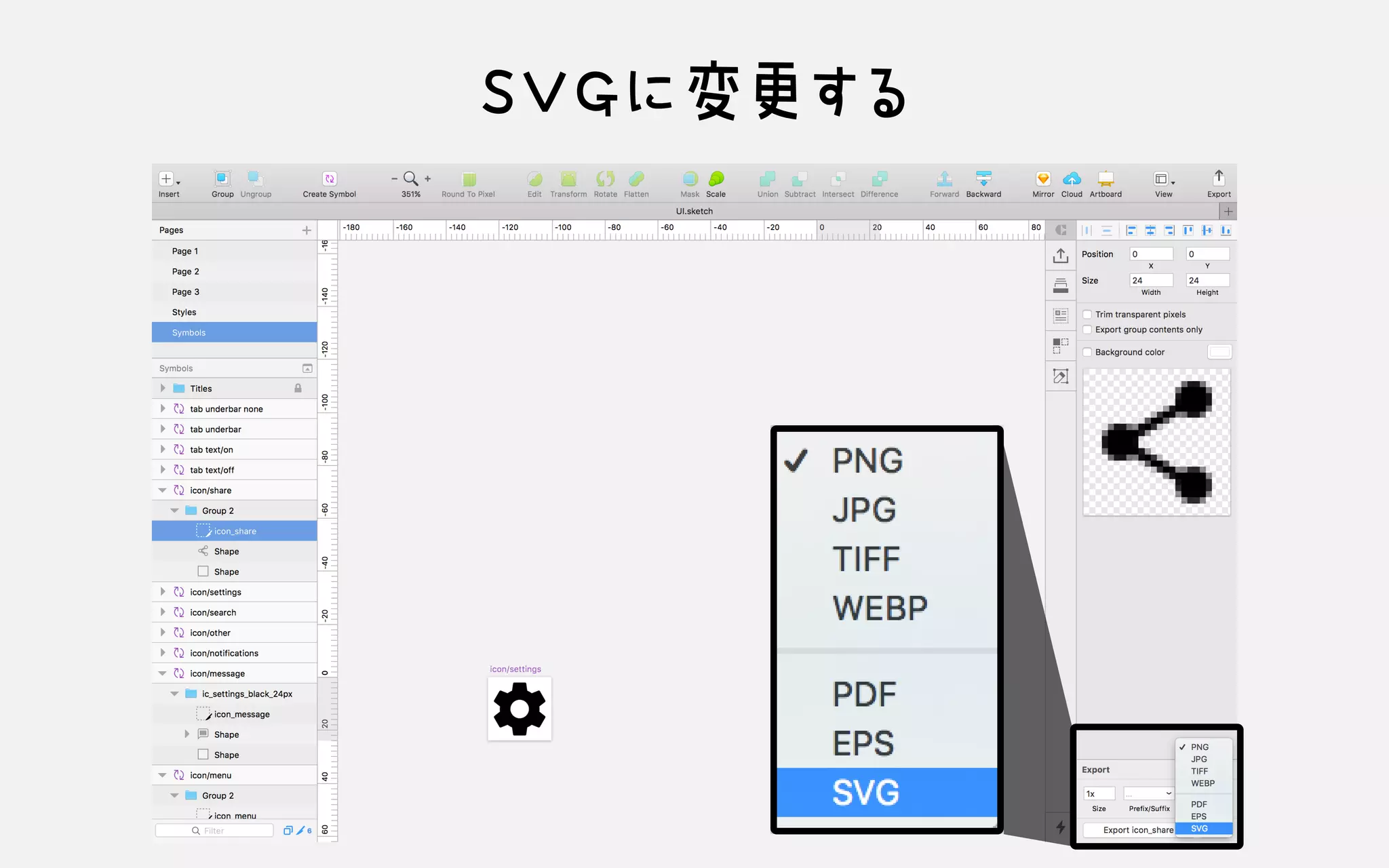Image resolution: width=1389 pixels, height=868 pixels.
Task: Choose PDF in small format menu
Action: [1204, 804]
